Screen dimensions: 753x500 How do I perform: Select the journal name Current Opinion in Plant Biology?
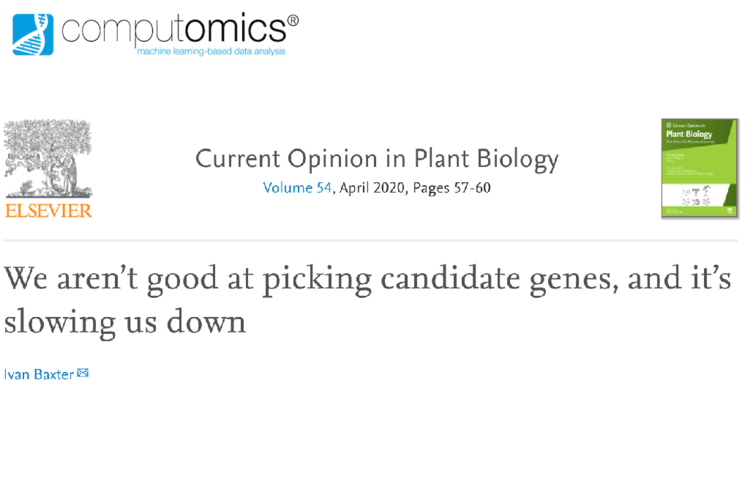pyautogui.click(x=377, y=159)
